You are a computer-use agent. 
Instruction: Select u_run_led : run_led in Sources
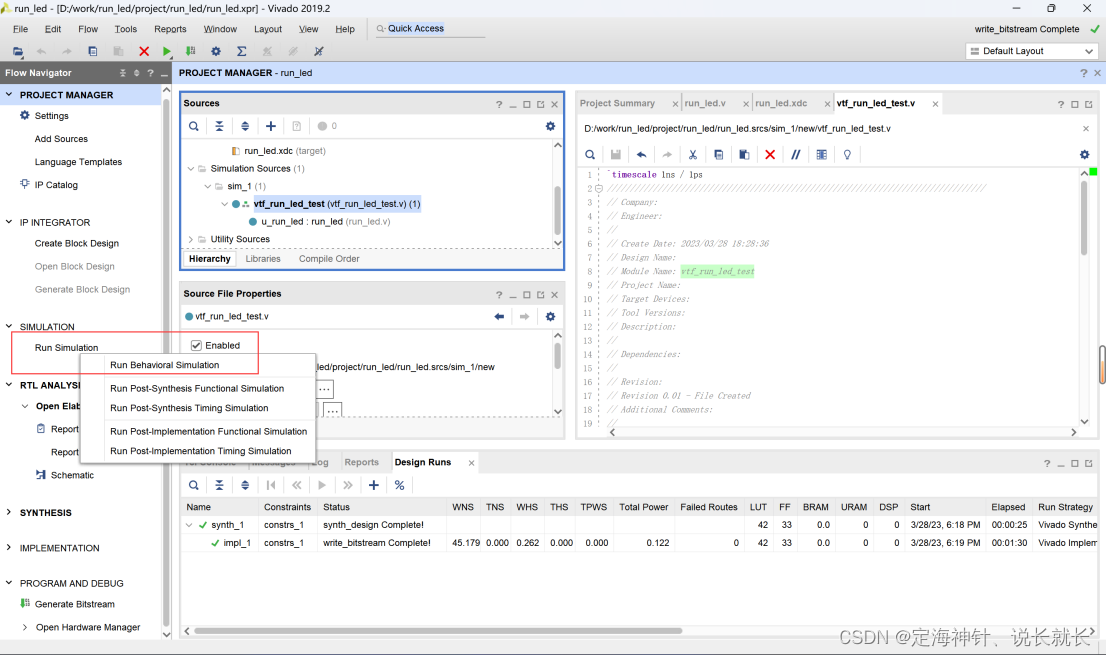[x=326, y=221]
